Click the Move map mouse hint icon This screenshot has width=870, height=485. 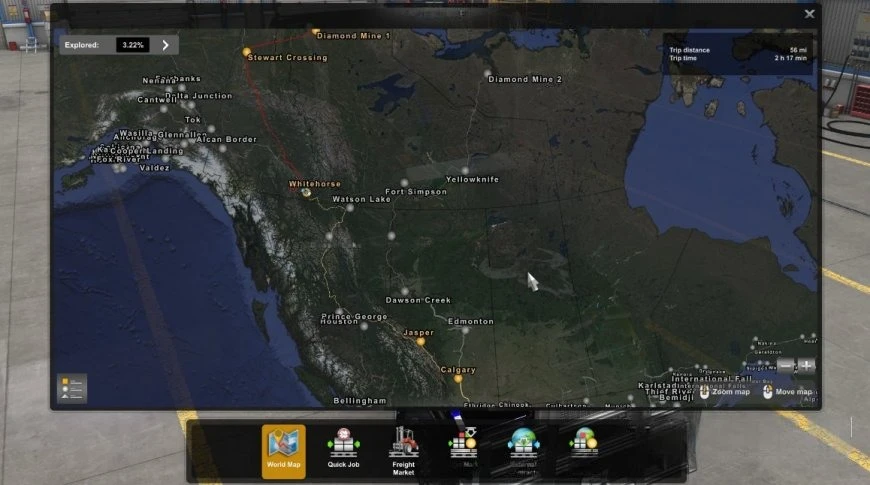(767, 392)
